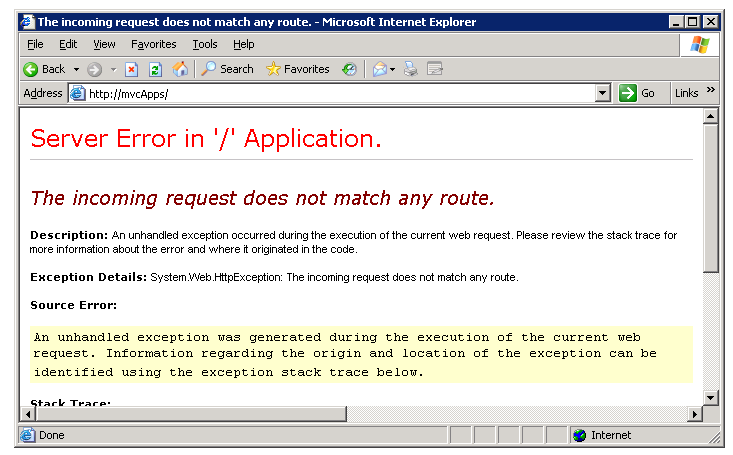Click the Back arrow icon
The width and height of the screenshot is (733, 455).
[30, 70]
